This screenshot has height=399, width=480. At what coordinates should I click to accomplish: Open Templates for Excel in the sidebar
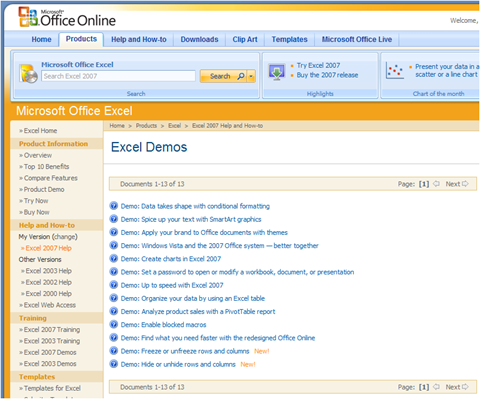click(x=52, y=388)
